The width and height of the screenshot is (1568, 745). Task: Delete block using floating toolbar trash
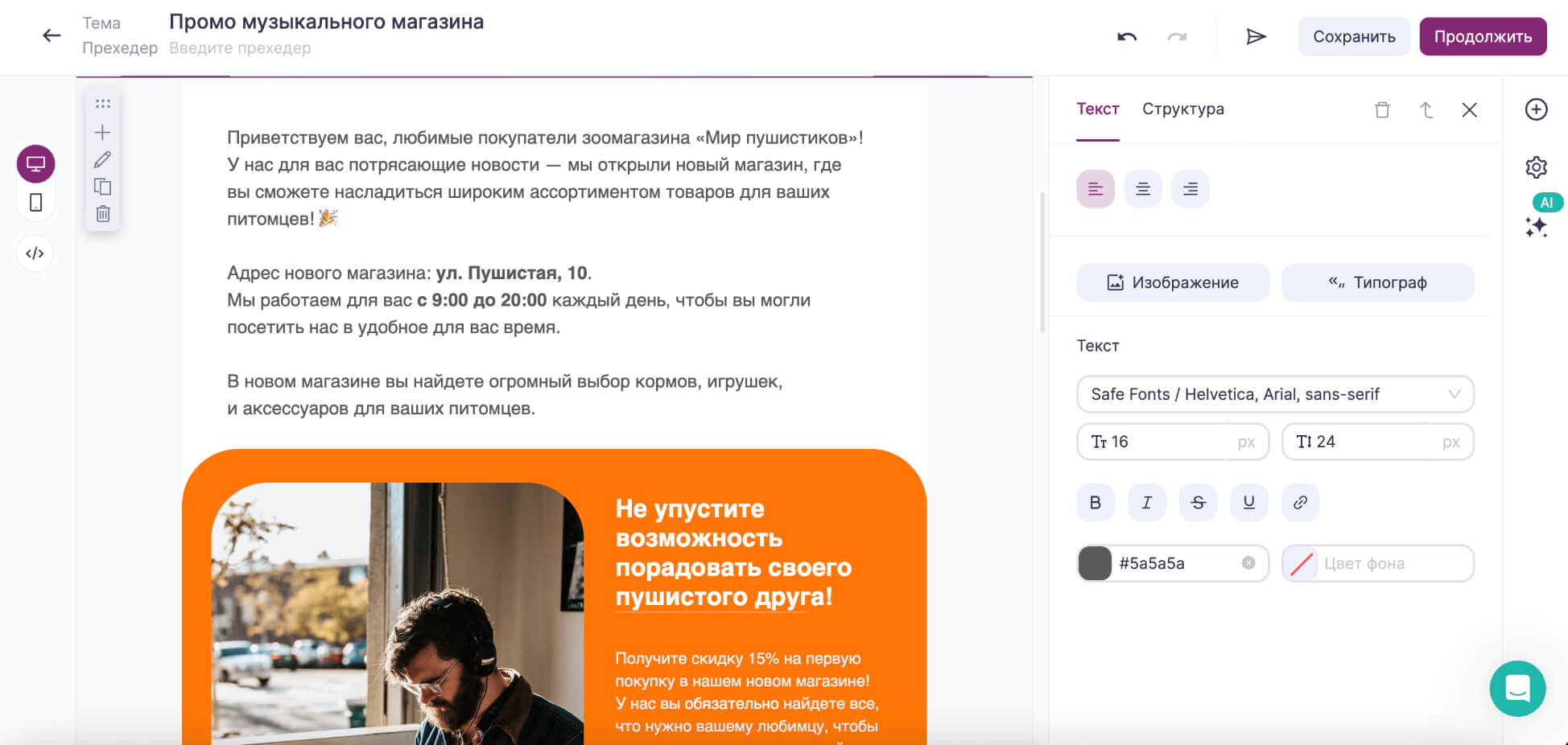pos(102,214)
